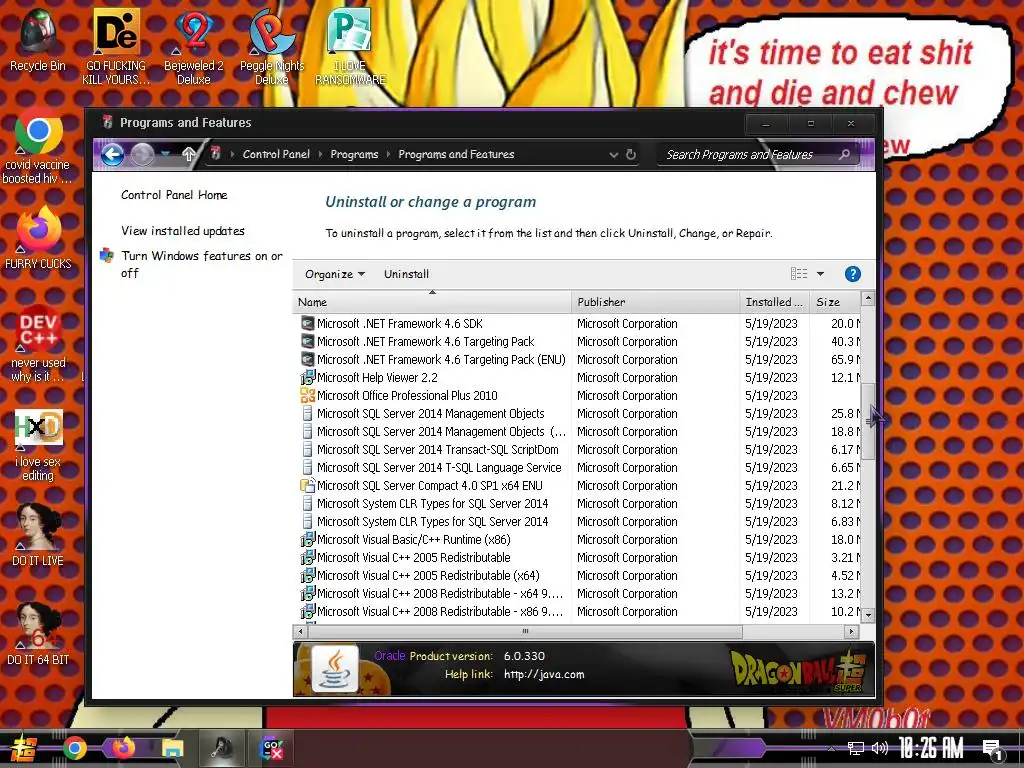Click the Up one level arrow
The width and height of the screenshot is (1024, 768).
point(189,154)
